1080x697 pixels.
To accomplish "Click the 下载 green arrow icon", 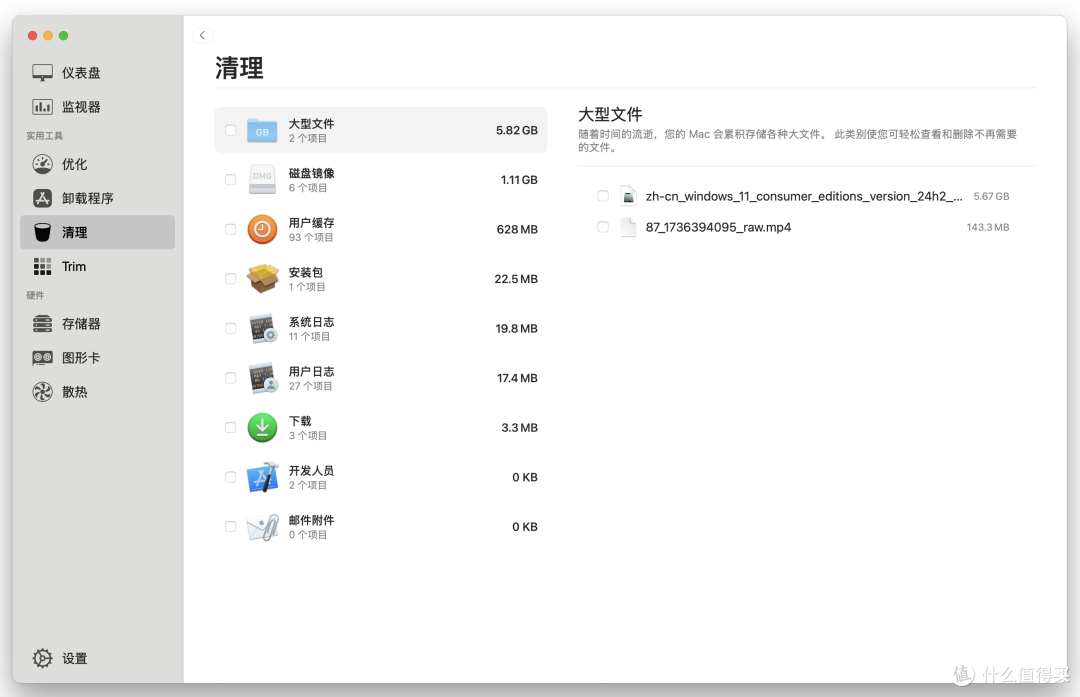I will tap(262, 428).
